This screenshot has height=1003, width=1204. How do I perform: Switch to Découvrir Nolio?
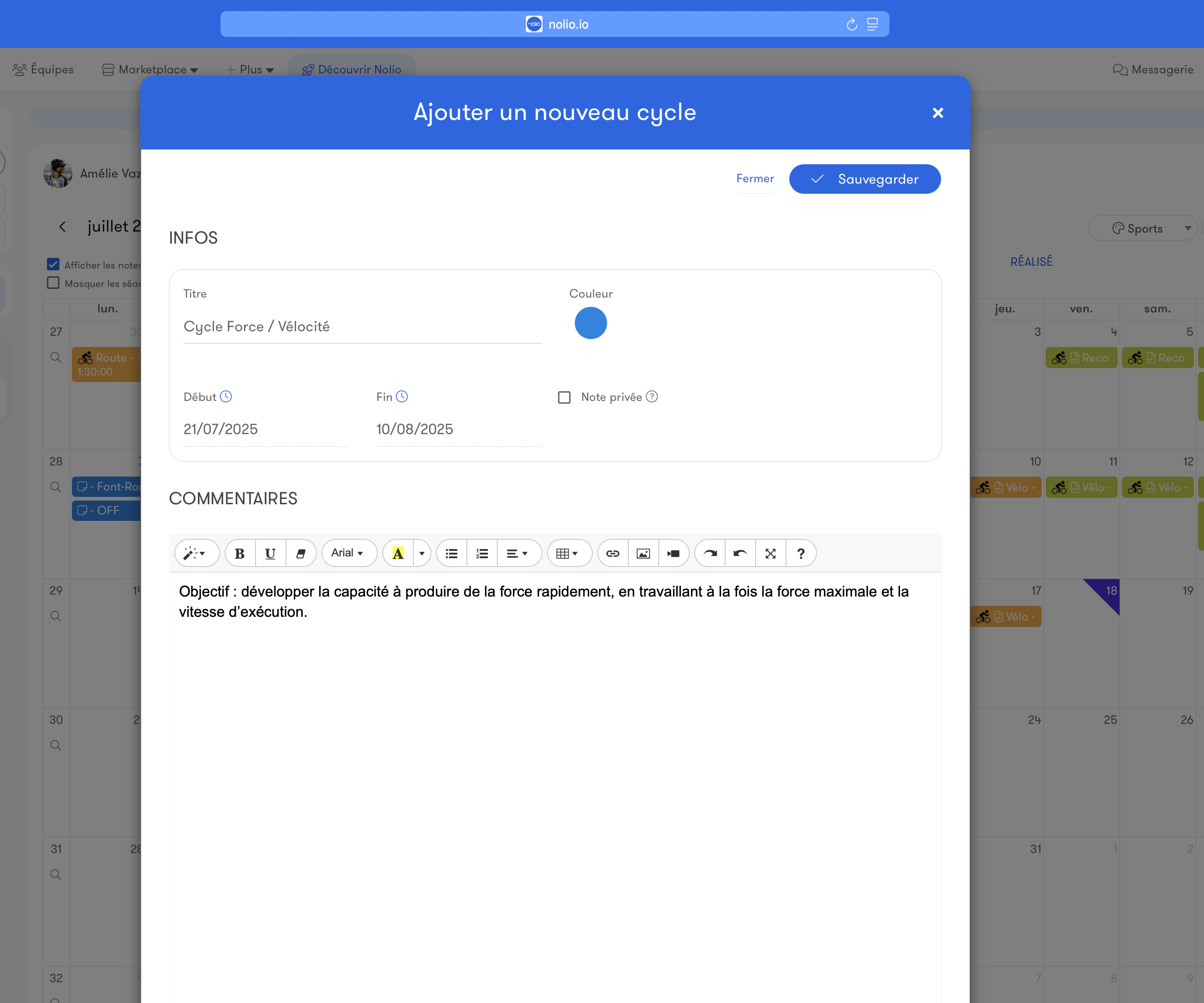(352, 69)
